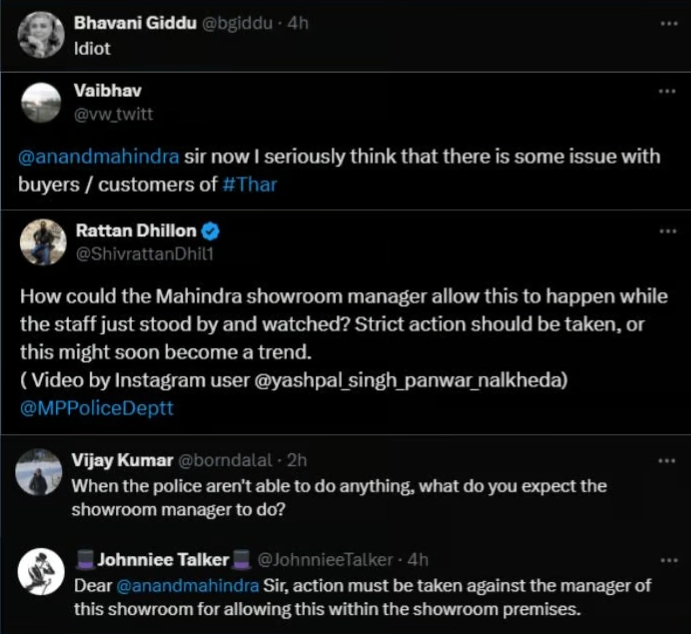Click the 4h timestamp on Johnniee Talker's reply

coord(418,559)
